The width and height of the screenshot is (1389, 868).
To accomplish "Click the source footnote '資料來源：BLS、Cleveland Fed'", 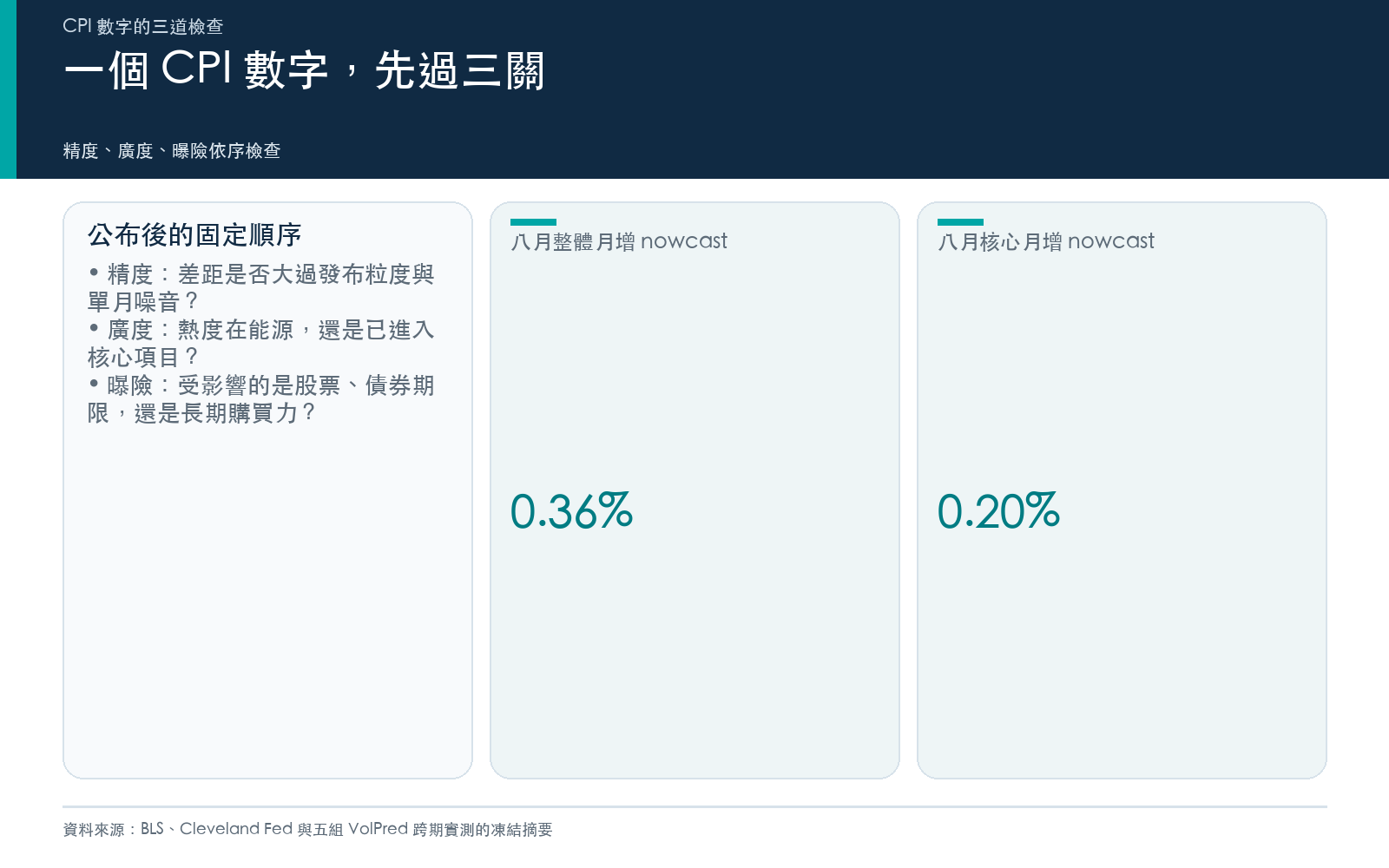I will tap(307, 829).
